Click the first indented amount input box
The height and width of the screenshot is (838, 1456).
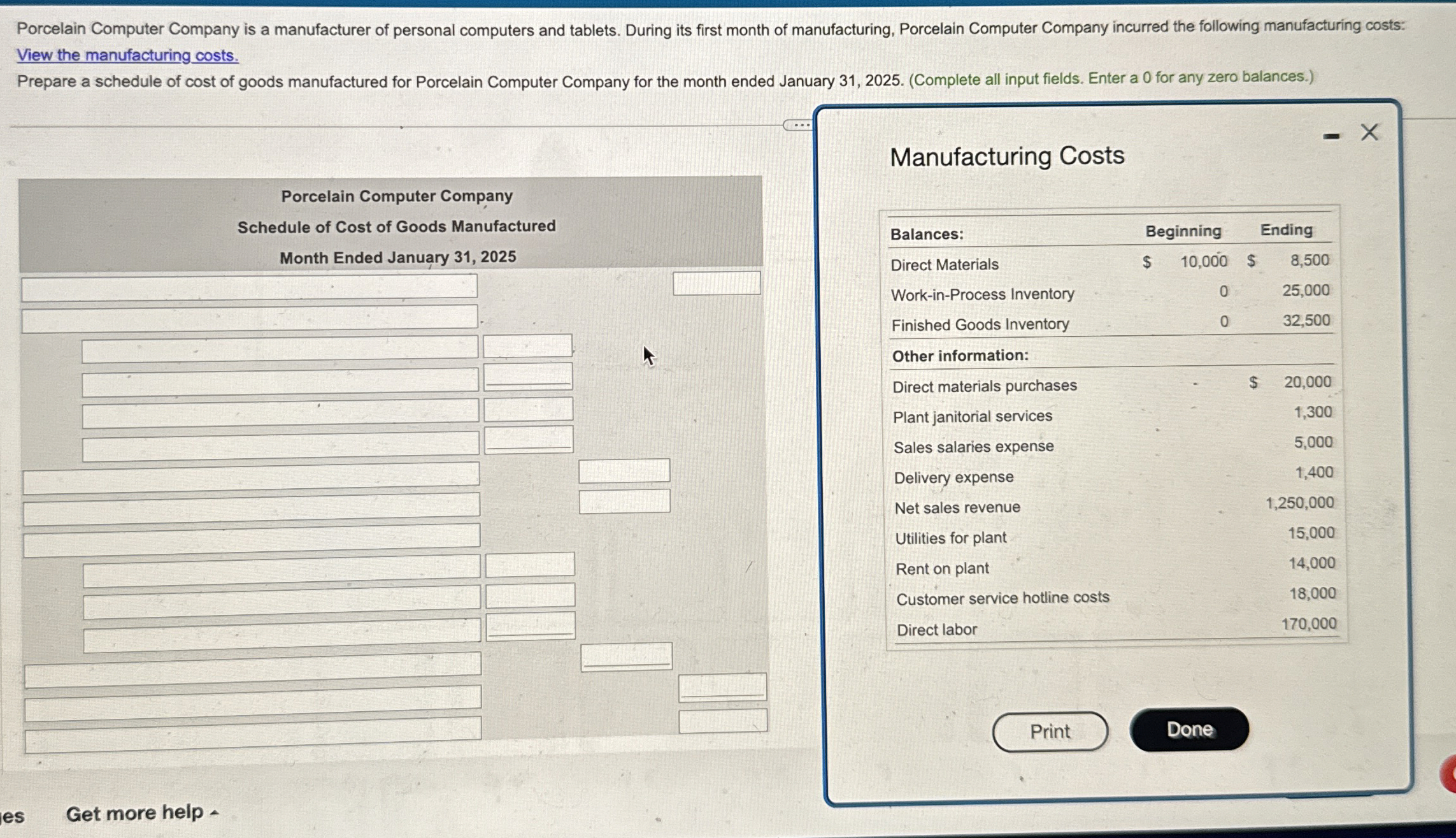pyautogui.click(x=527, y=346)
